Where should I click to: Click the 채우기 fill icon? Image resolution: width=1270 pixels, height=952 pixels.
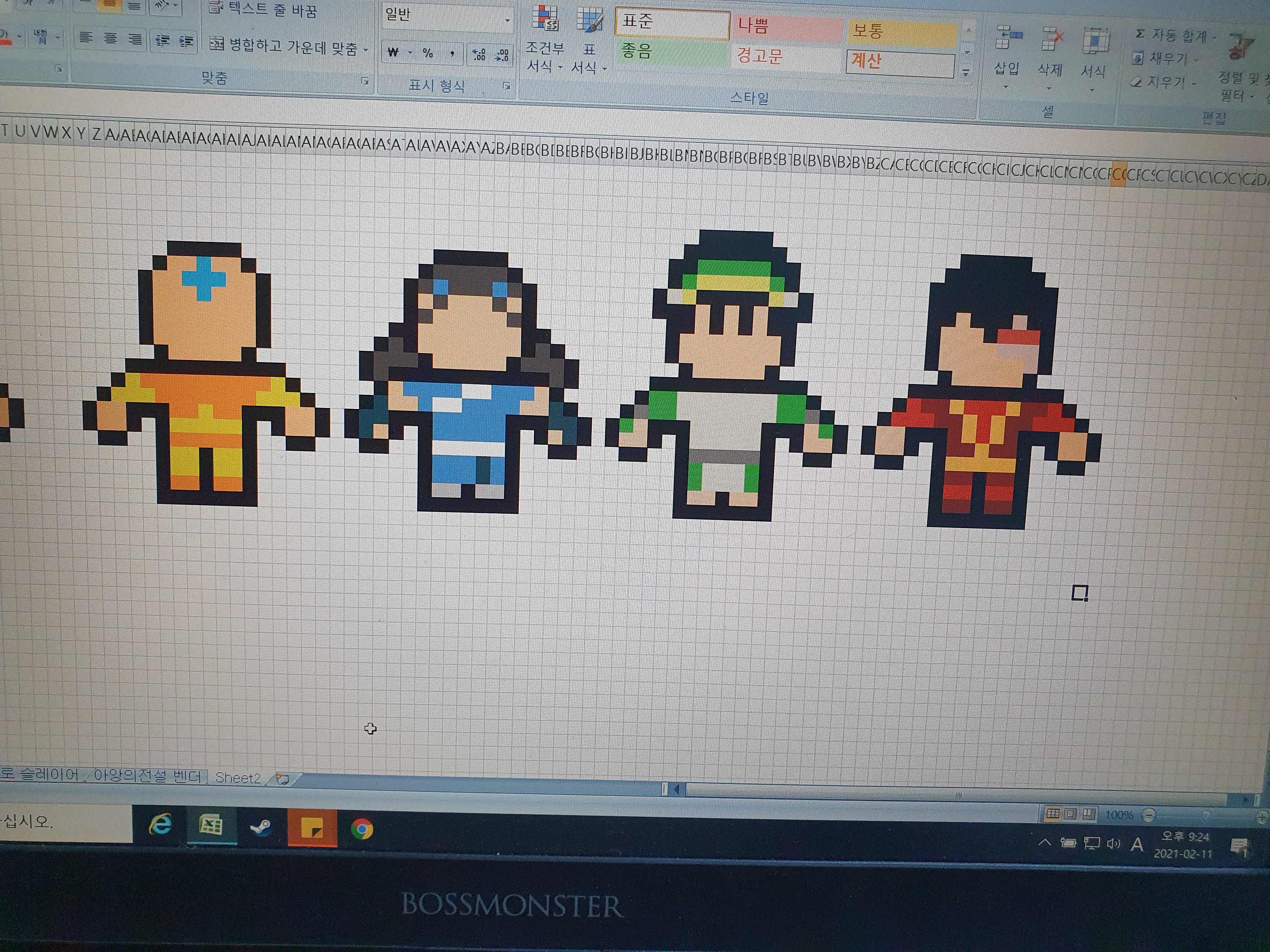click(1138, 58)
